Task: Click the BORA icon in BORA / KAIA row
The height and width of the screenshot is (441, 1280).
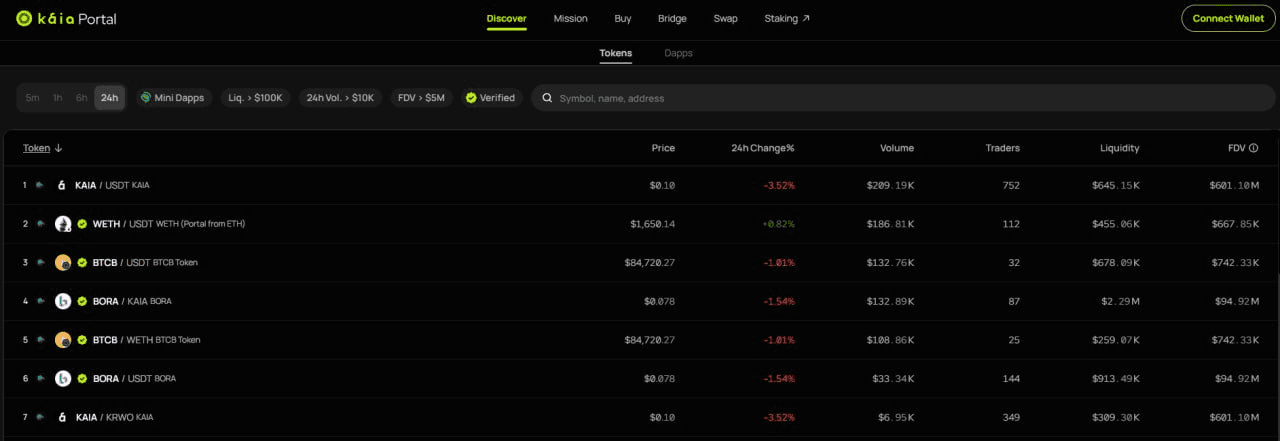Action: [63, 301]
